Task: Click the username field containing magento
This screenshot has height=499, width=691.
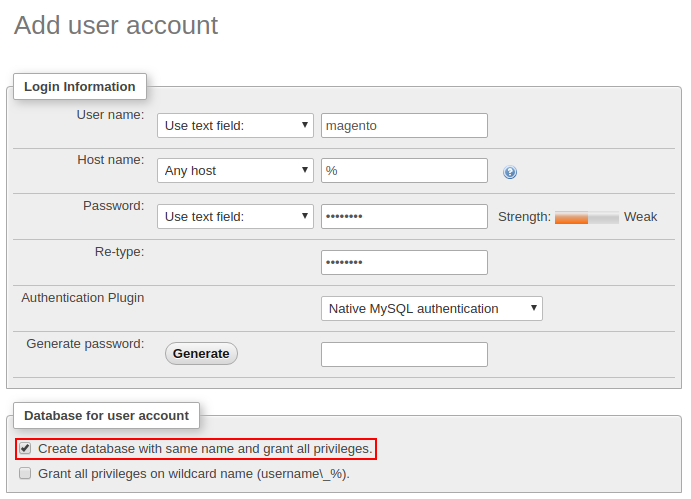Action: 404,125
